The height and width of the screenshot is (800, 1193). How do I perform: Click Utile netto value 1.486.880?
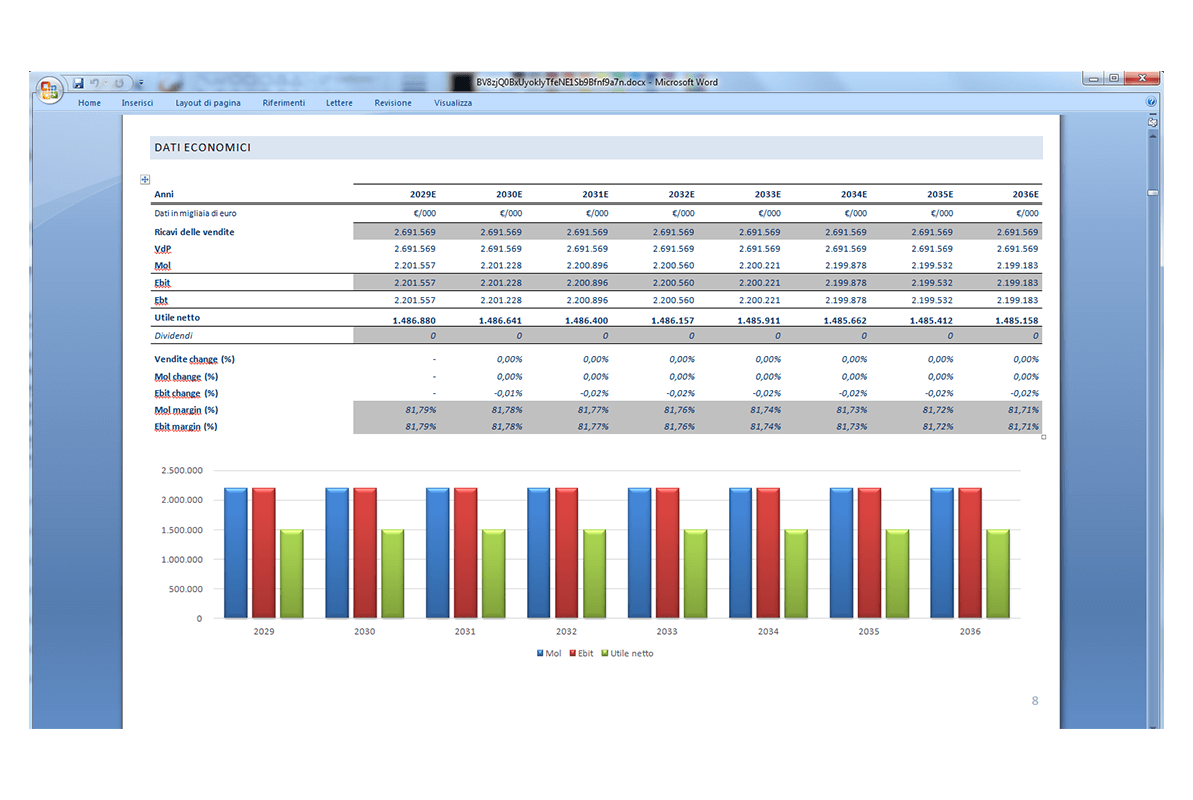[414, 320]
